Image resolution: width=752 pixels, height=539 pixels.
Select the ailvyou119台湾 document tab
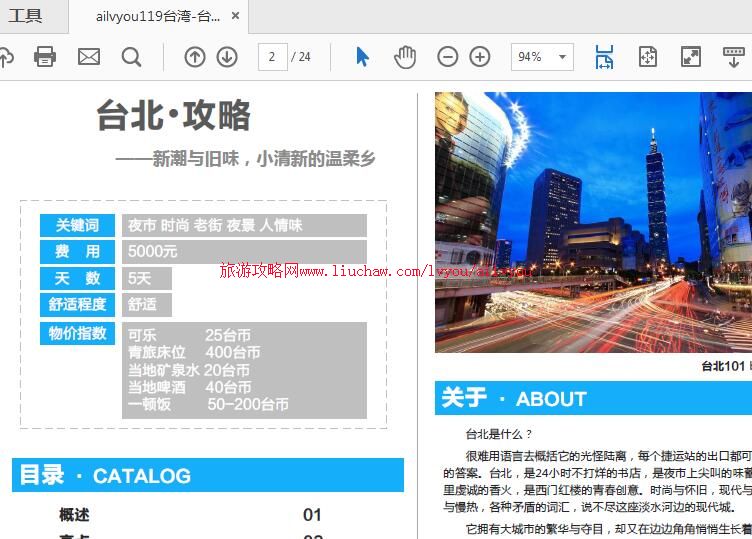157,17
